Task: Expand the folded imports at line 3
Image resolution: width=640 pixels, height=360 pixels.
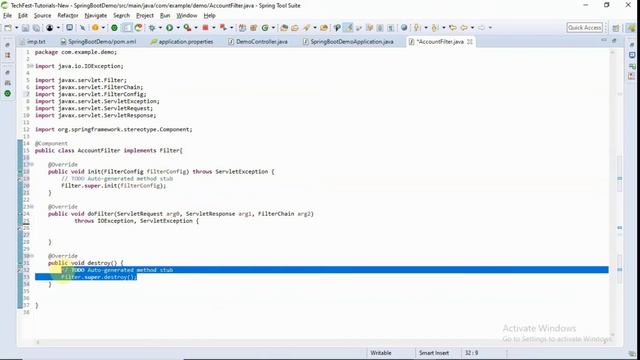Action: point(31,66)
